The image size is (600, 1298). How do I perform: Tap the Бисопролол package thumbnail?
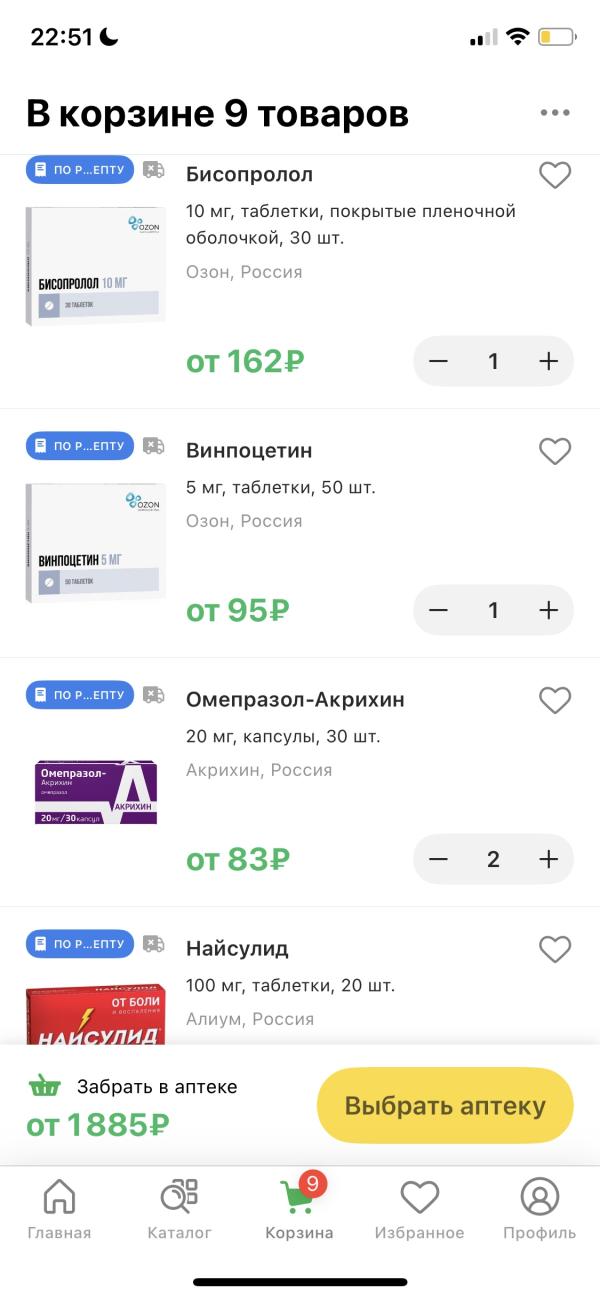pyautogui.click(x=96, y=265)
